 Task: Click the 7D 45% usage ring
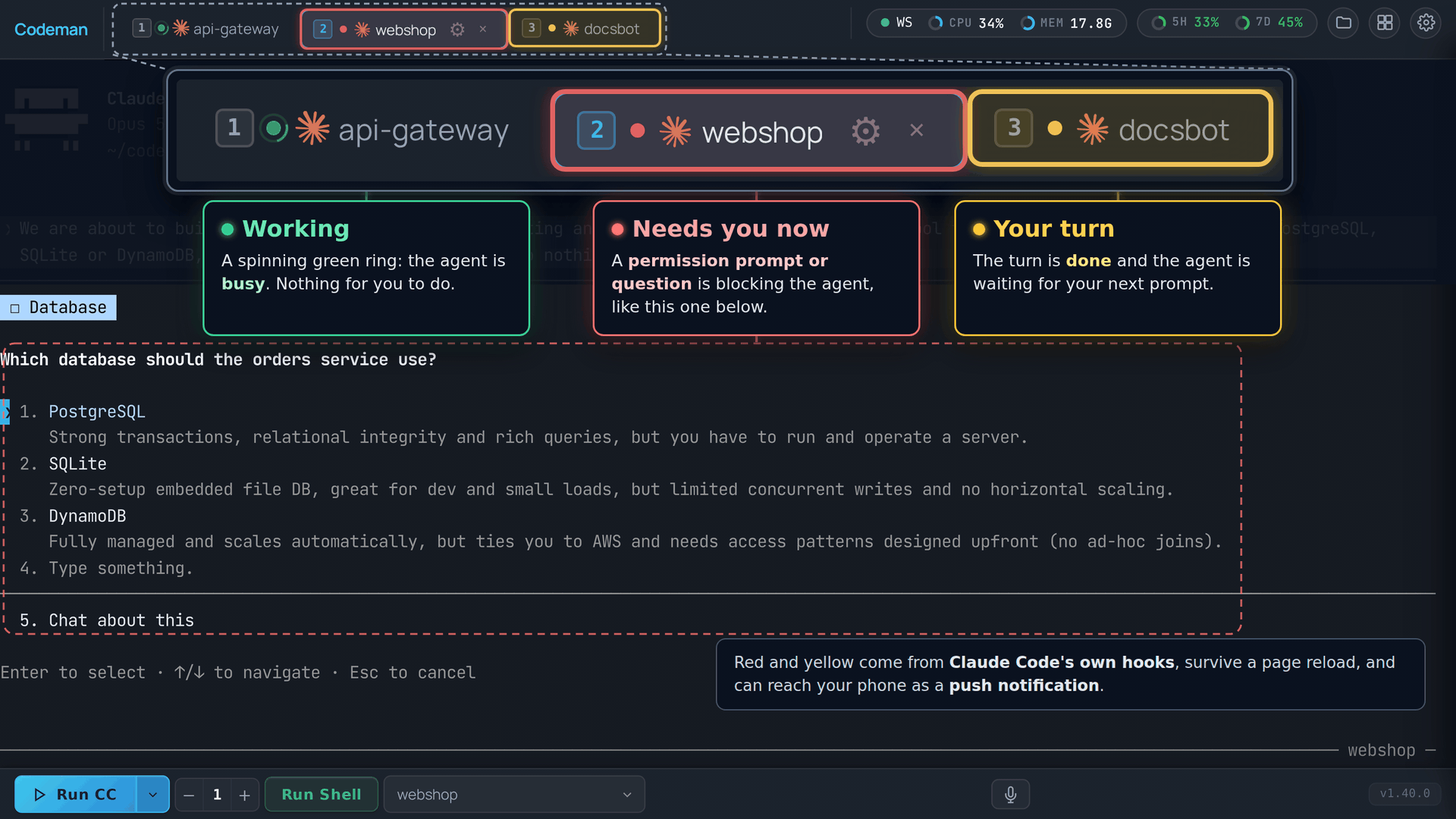[x=1269, y=23]
